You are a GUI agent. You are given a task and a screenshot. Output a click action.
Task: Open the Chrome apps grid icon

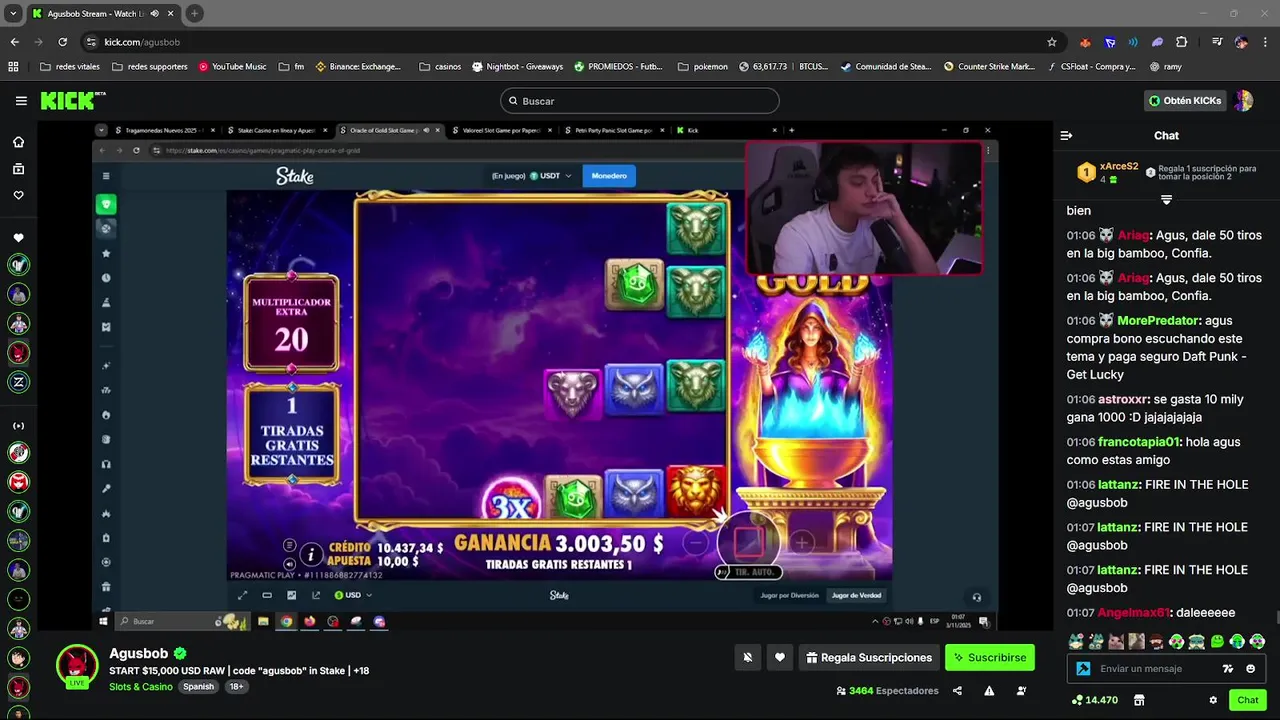pos(13,67)
